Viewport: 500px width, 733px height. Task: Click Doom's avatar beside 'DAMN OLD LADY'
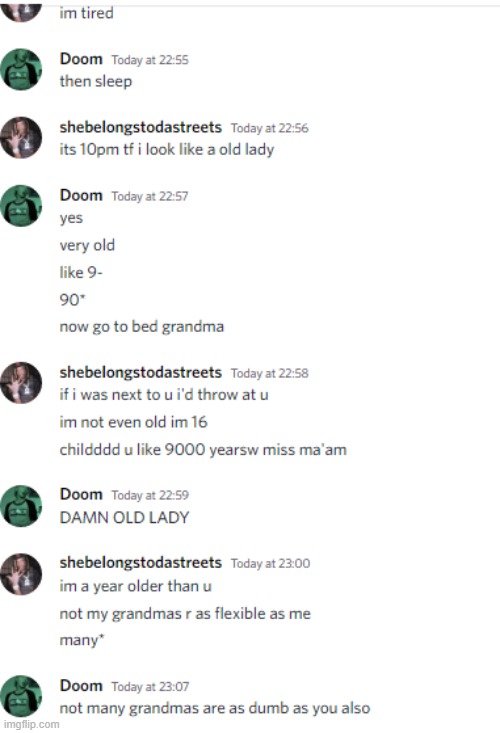21,506
